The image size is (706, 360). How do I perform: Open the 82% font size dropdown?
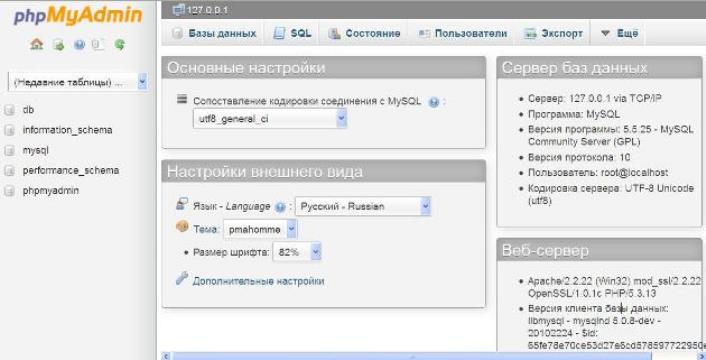tap(297, 252)
